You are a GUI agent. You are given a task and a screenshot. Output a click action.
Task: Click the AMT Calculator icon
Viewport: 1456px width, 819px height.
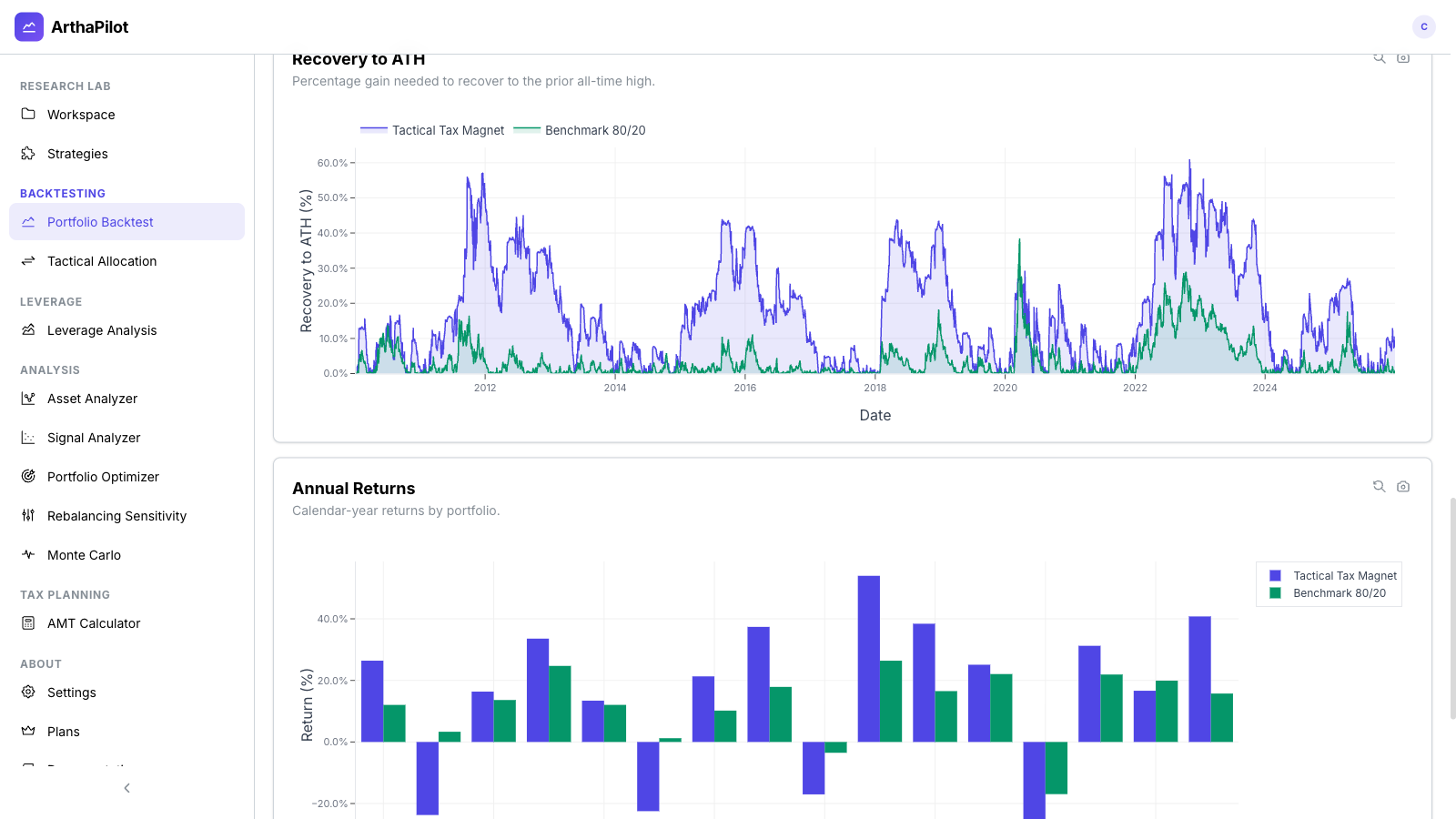coord(28,623)
